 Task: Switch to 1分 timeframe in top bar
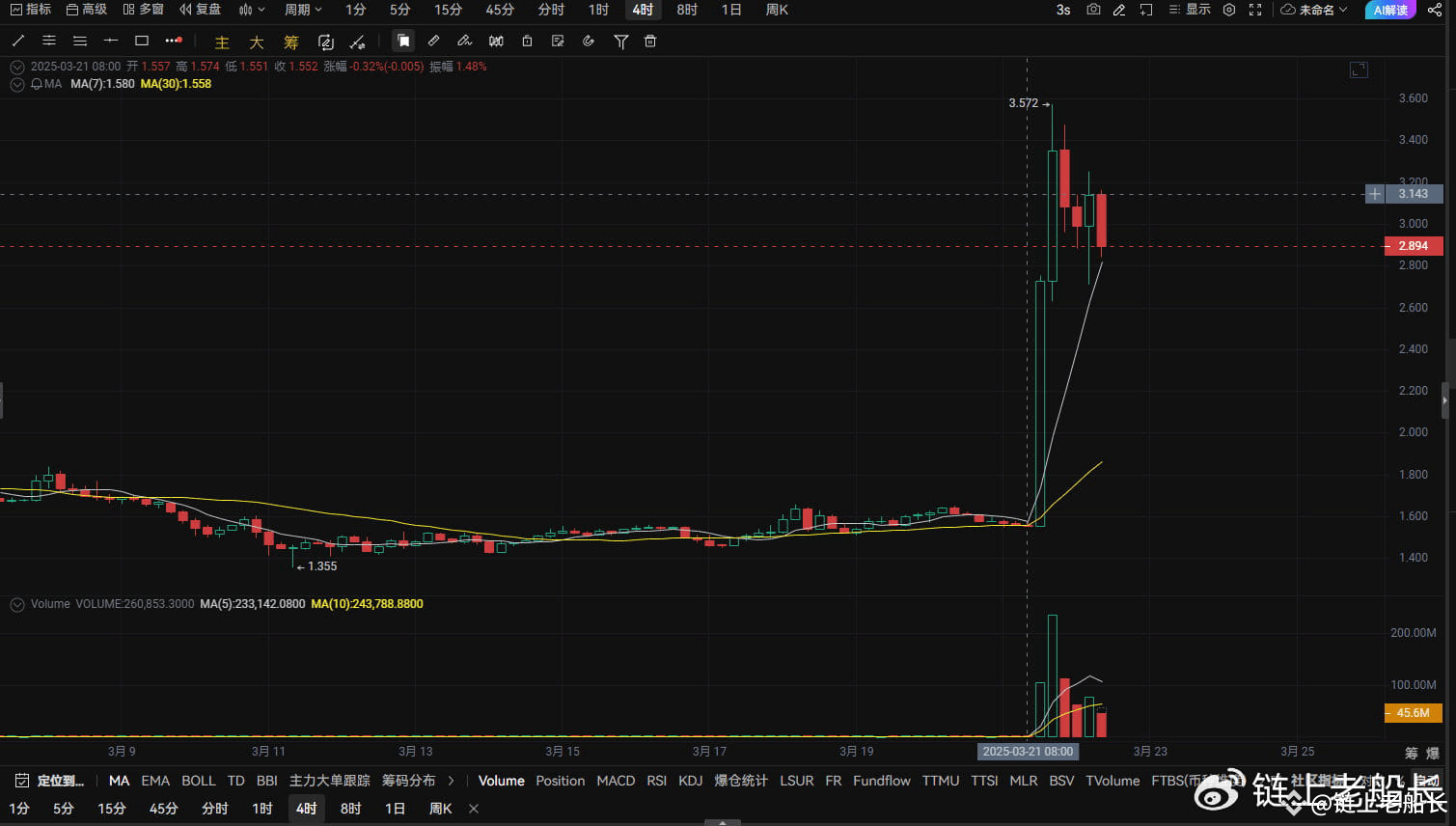tap(356, 10)
